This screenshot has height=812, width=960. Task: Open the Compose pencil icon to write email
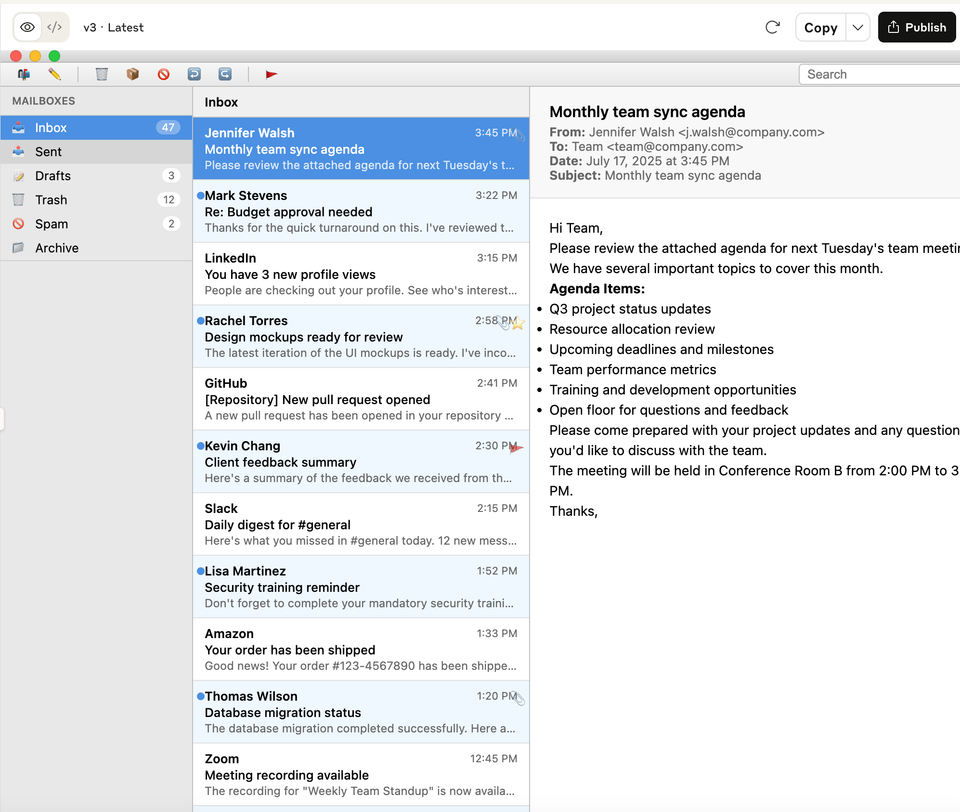coord(55,74)
